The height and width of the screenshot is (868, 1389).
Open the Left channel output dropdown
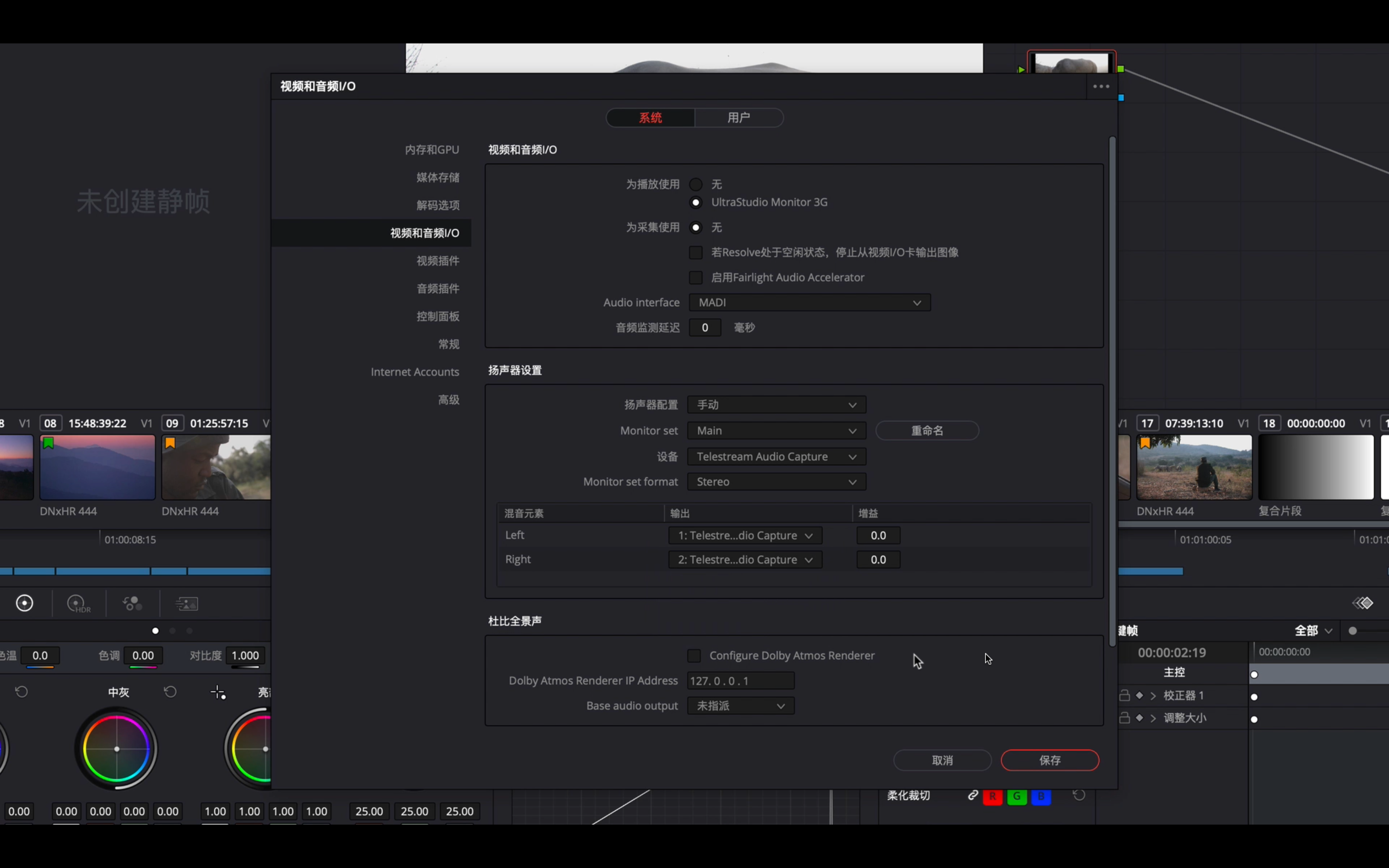click(745, 535)
